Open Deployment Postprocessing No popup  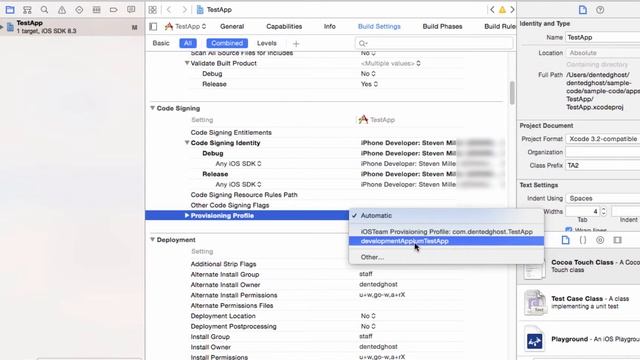point(368,327)
